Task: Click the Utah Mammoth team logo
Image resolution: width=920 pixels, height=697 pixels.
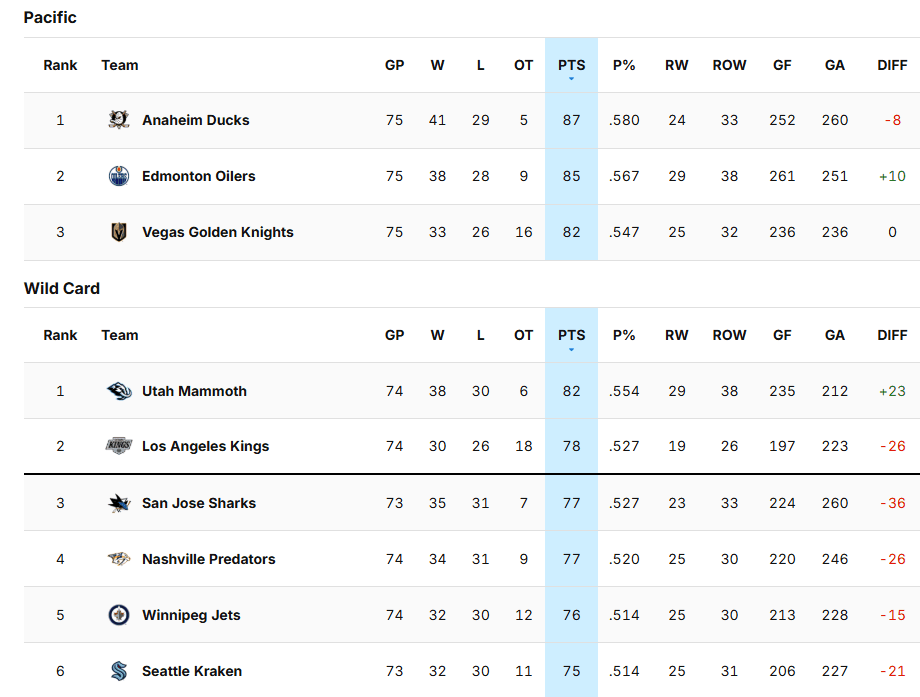Action: (x=119, y=391)
